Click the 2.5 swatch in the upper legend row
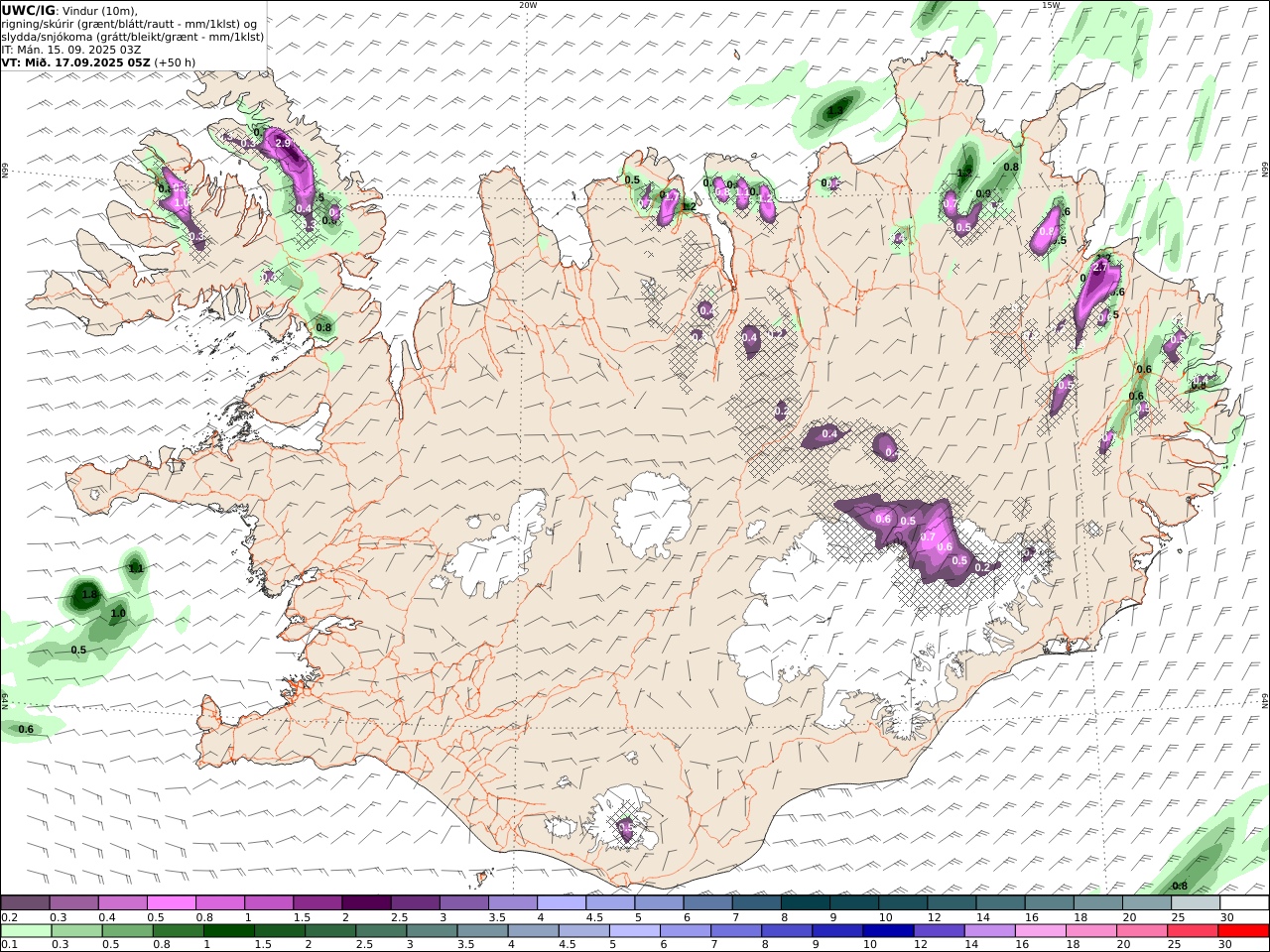The image size is (1270, 952). point(415,902)
